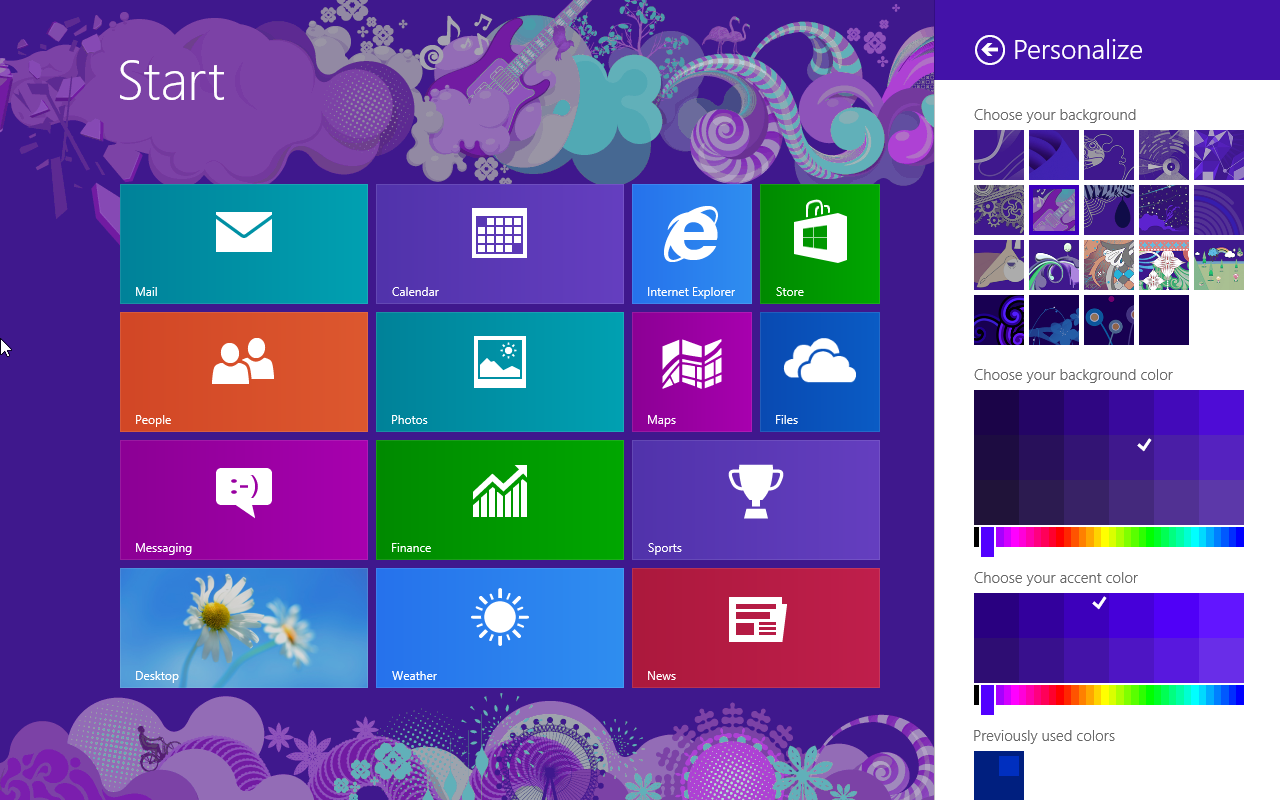Choose the vinyl record background thumbnail

pyautogui.click(x=1164, y=155)
